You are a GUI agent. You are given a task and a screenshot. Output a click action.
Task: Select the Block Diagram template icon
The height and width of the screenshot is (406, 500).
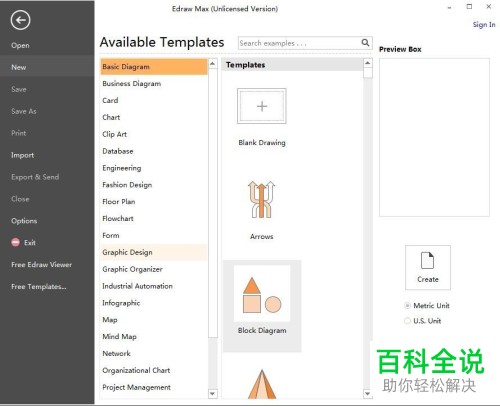point(262,295)
